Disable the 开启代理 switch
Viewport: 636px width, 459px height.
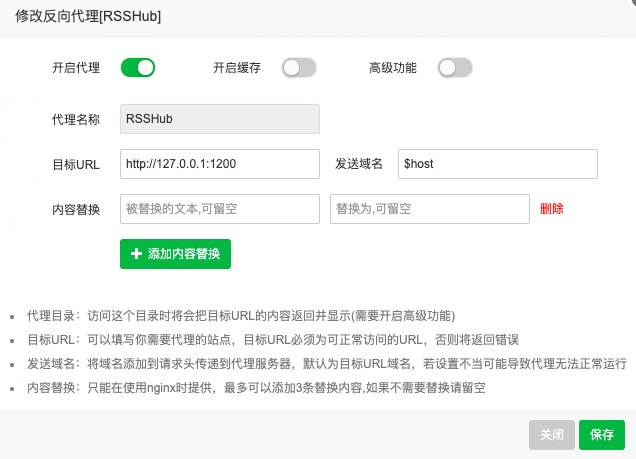[x=138, y=68]
